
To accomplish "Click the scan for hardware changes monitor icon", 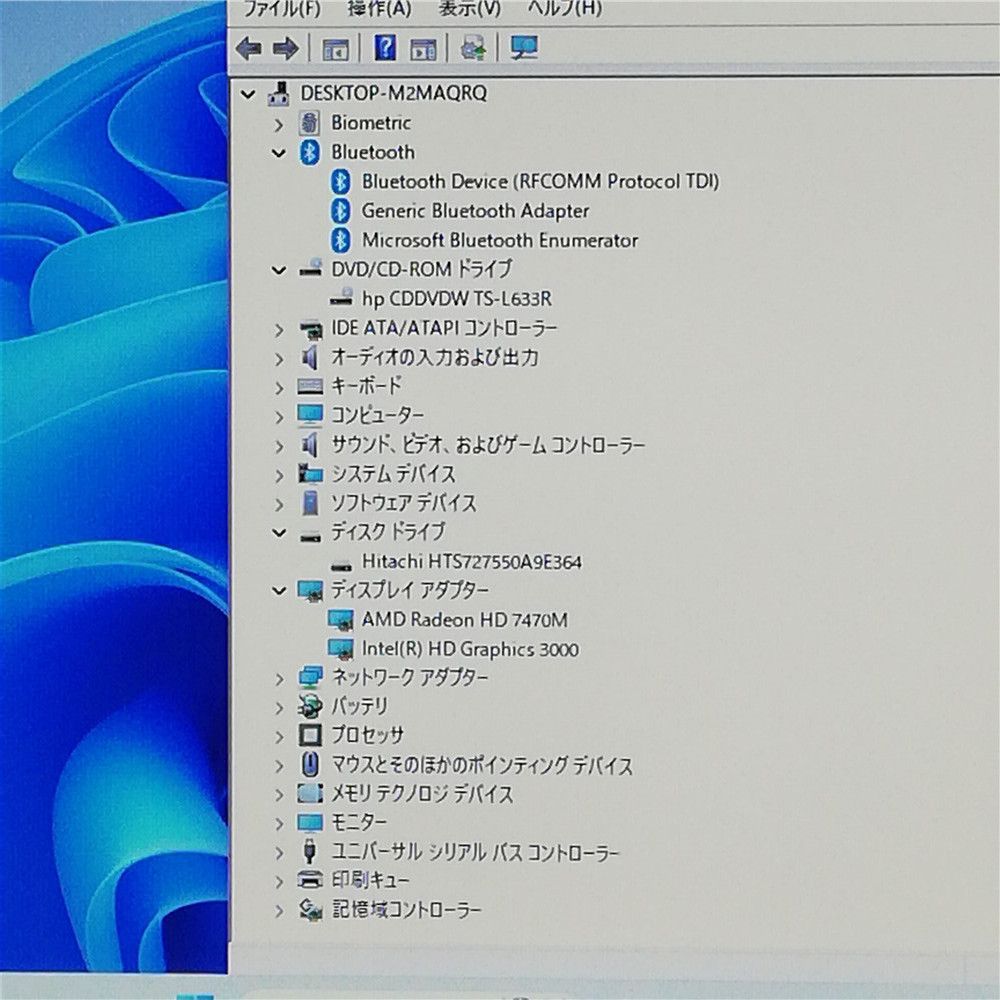I will click(524, 47).
